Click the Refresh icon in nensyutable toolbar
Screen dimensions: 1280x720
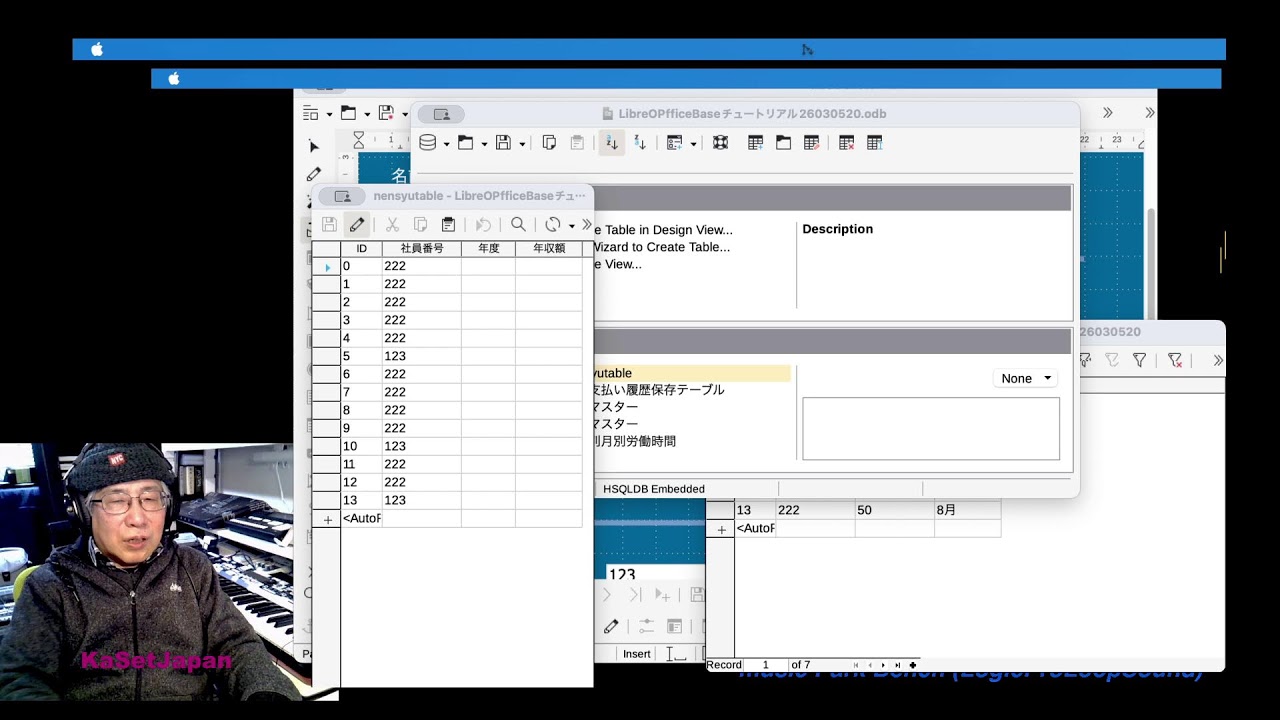(x=553, y=225)
